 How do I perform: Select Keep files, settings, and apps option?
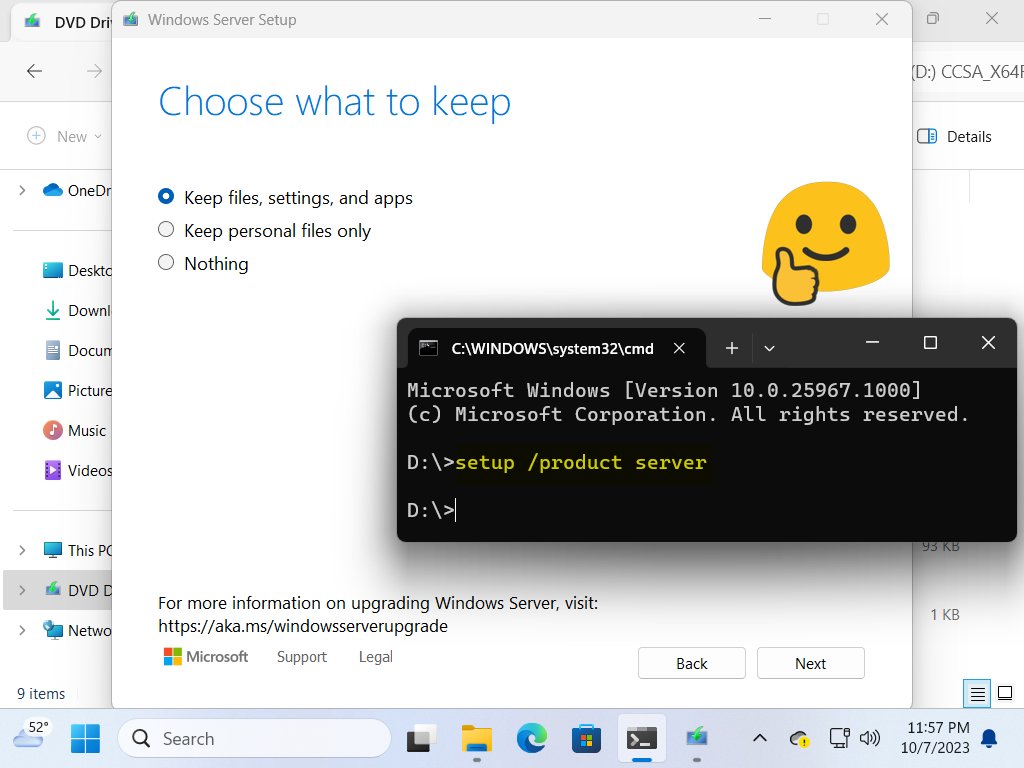click(x=167, y=198)
